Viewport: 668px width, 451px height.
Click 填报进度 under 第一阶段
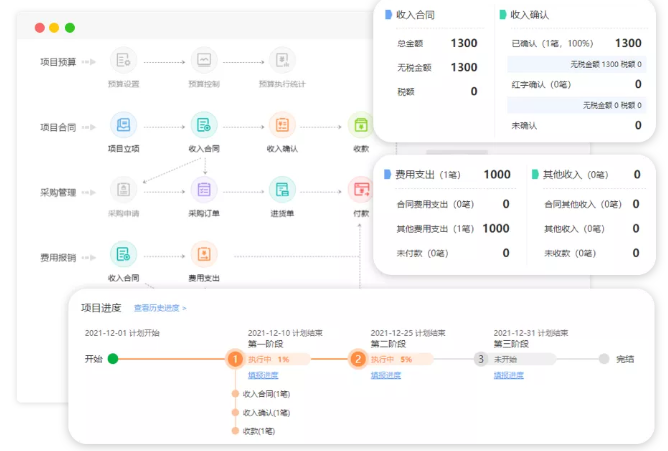pyautogui.click(x=263, y=375)
